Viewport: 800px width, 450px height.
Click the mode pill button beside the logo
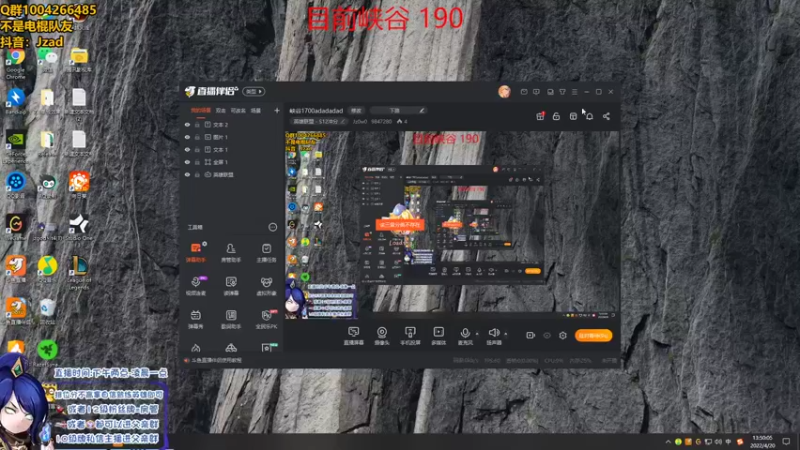[254, 91]
